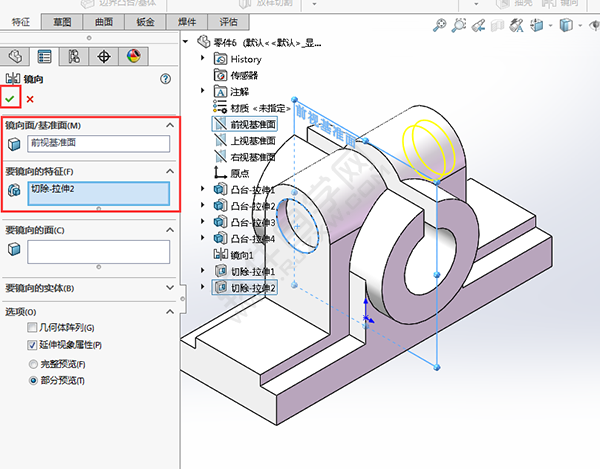Expand the 切除-拉伸2 feature
The height and width of the screenshot is (469, 600).
click(202, 287)
